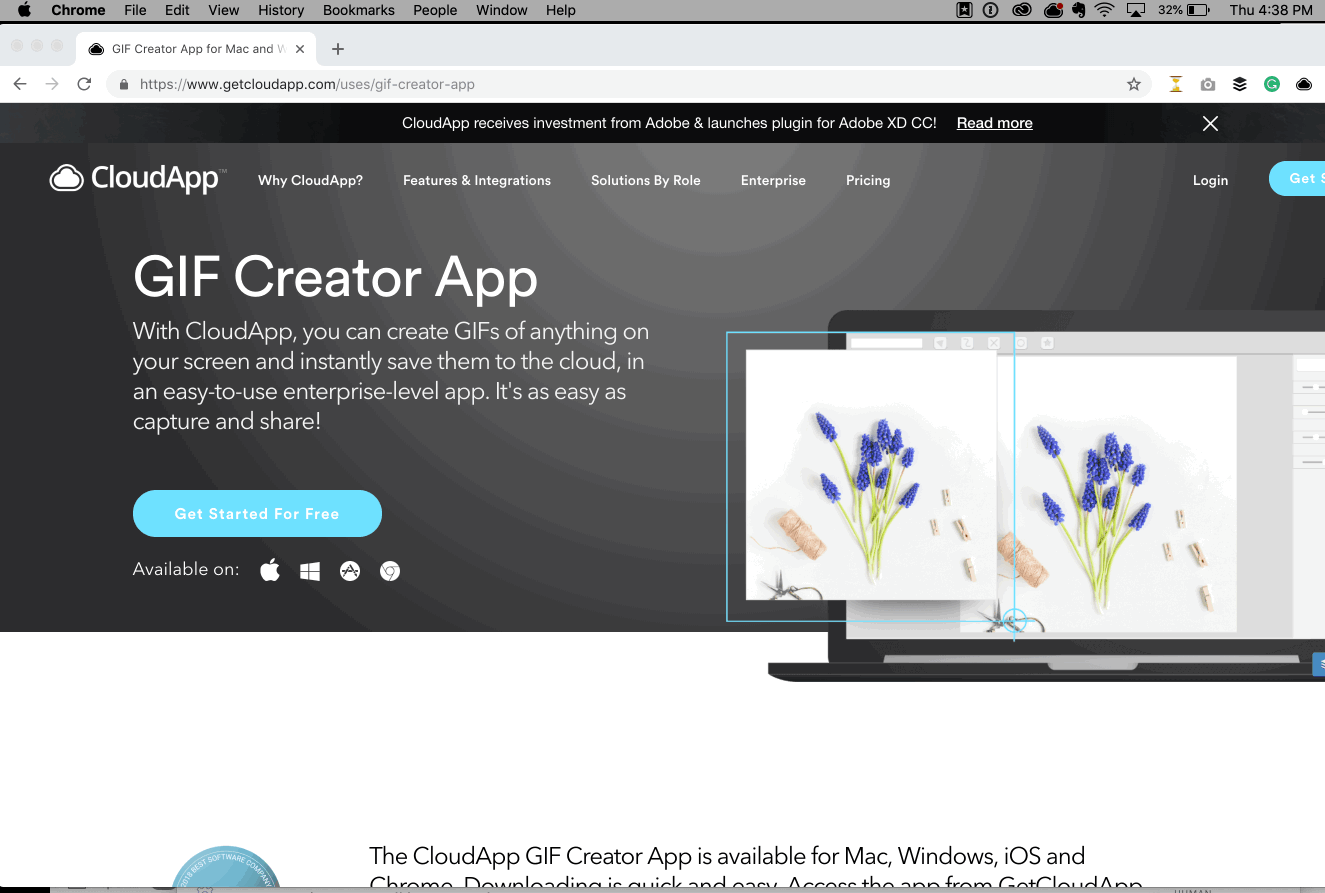
Task: Open the Solutions By Role menu
Action: click(x=645, y=180)
